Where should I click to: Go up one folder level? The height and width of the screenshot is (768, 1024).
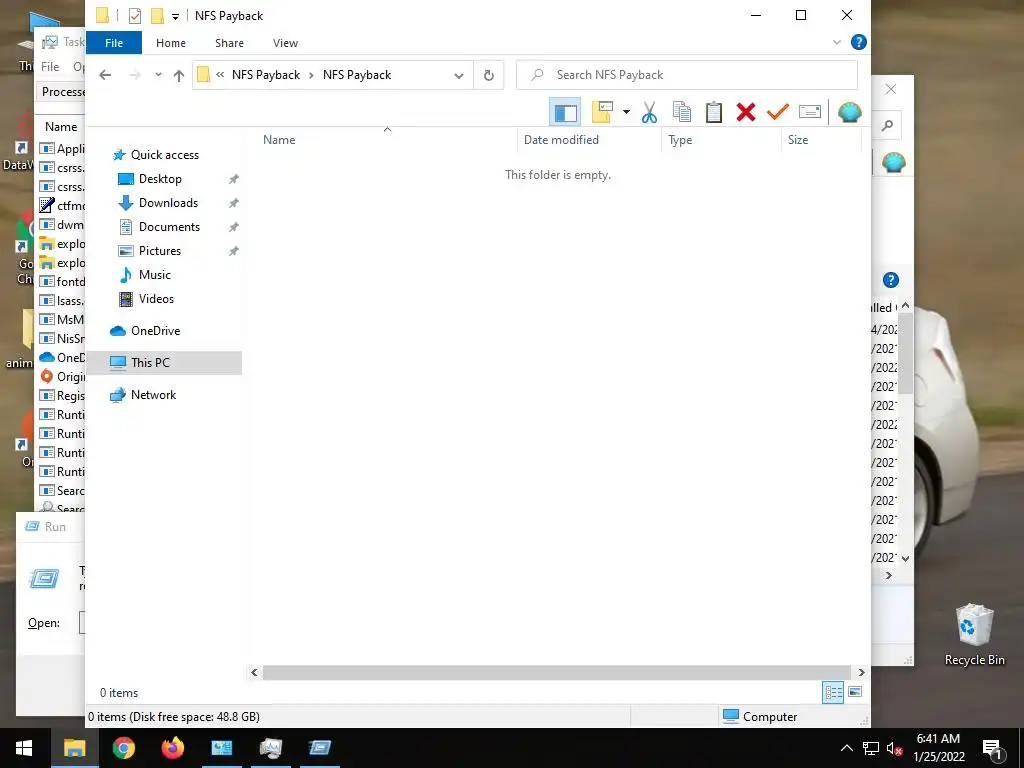coord(178,75)
